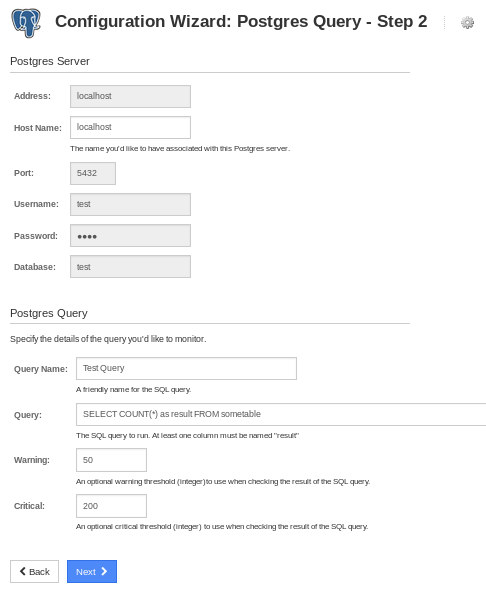Click the Warning threshold field

(111, 460)
